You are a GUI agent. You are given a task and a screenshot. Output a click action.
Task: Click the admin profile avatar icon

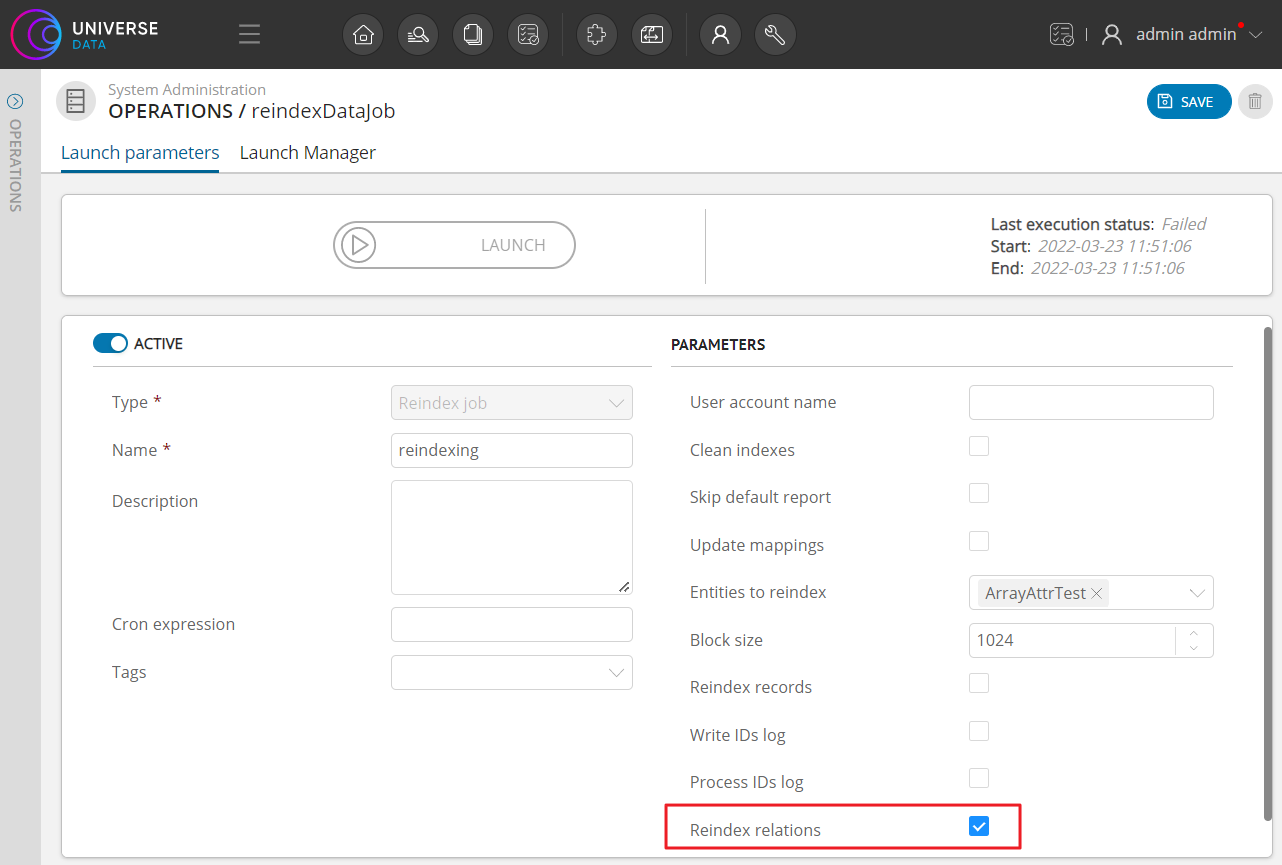pos(1112,35)
